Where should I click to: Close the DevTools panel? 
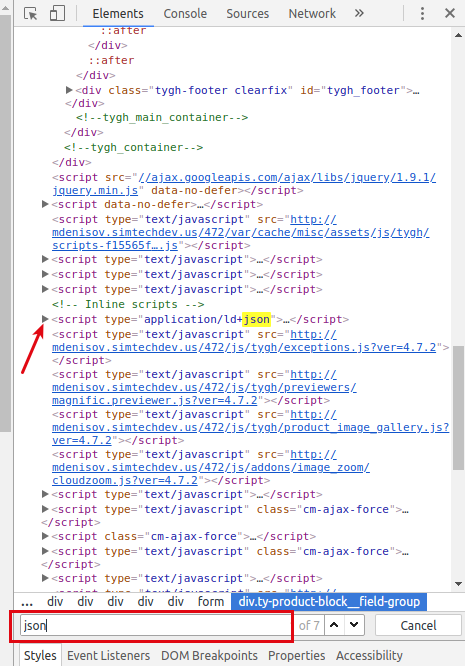point(450,14)
